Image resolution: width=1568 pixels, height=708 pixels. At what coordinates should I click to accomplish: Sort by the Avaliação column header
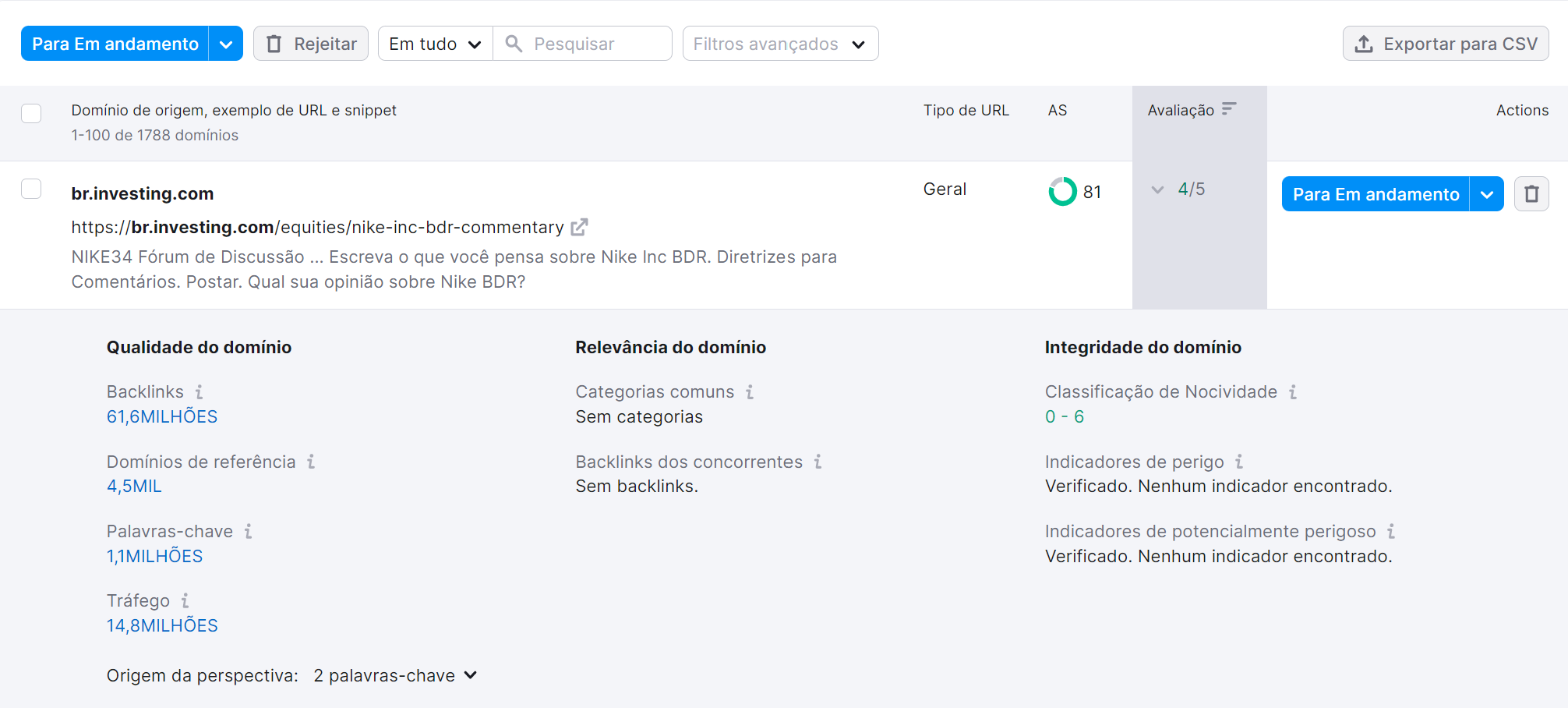[x=1192, y=110]
